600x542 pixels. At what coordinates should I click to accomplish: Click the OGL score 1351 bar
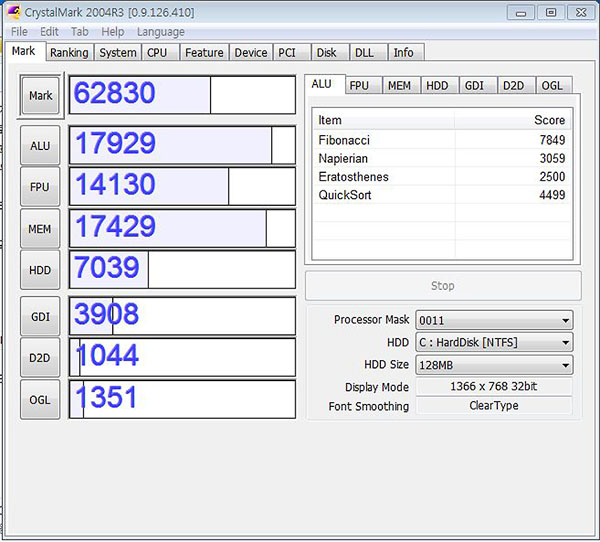coord(182,399)
